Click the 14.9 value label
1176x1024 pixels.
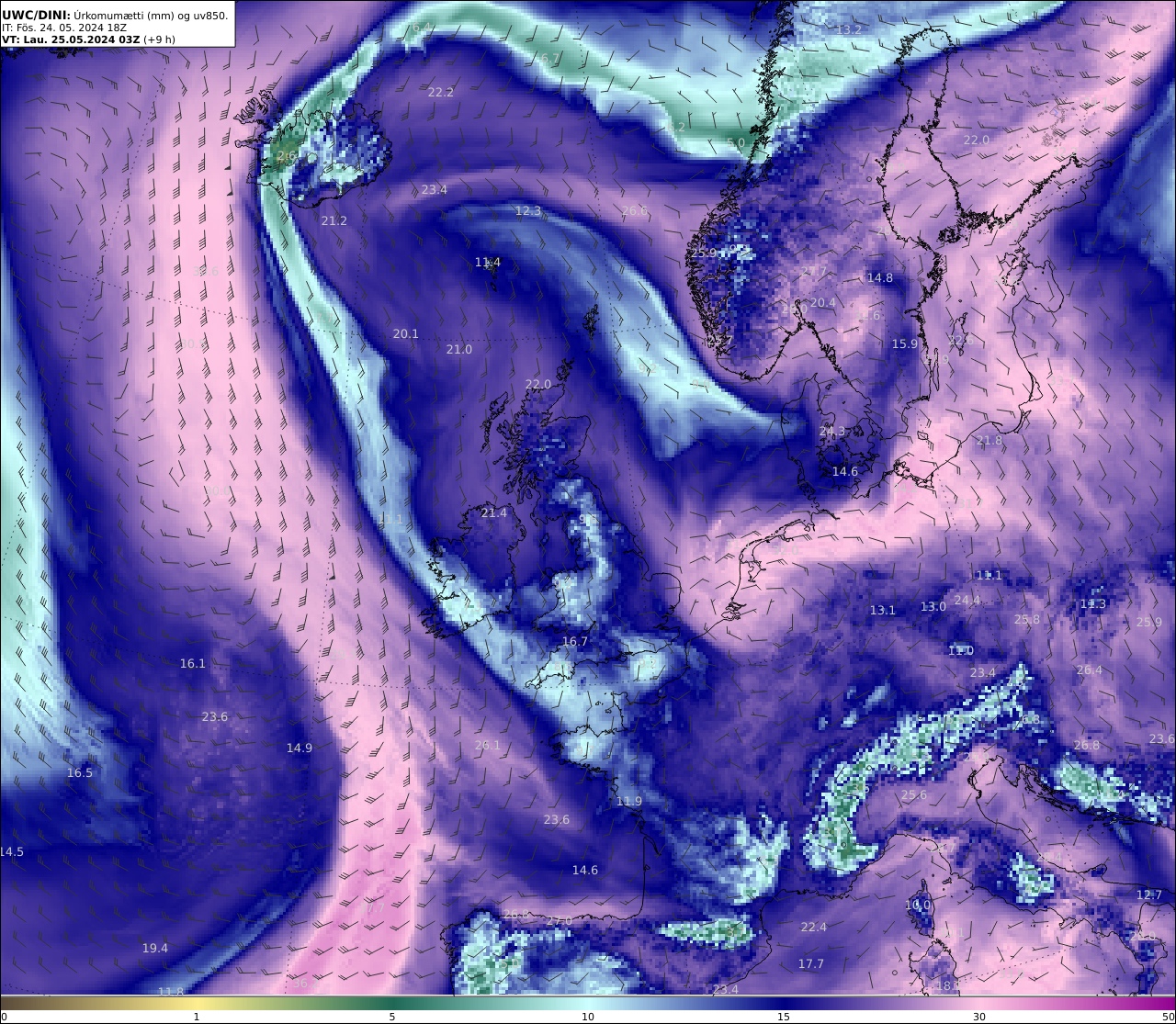coord(300,748)
